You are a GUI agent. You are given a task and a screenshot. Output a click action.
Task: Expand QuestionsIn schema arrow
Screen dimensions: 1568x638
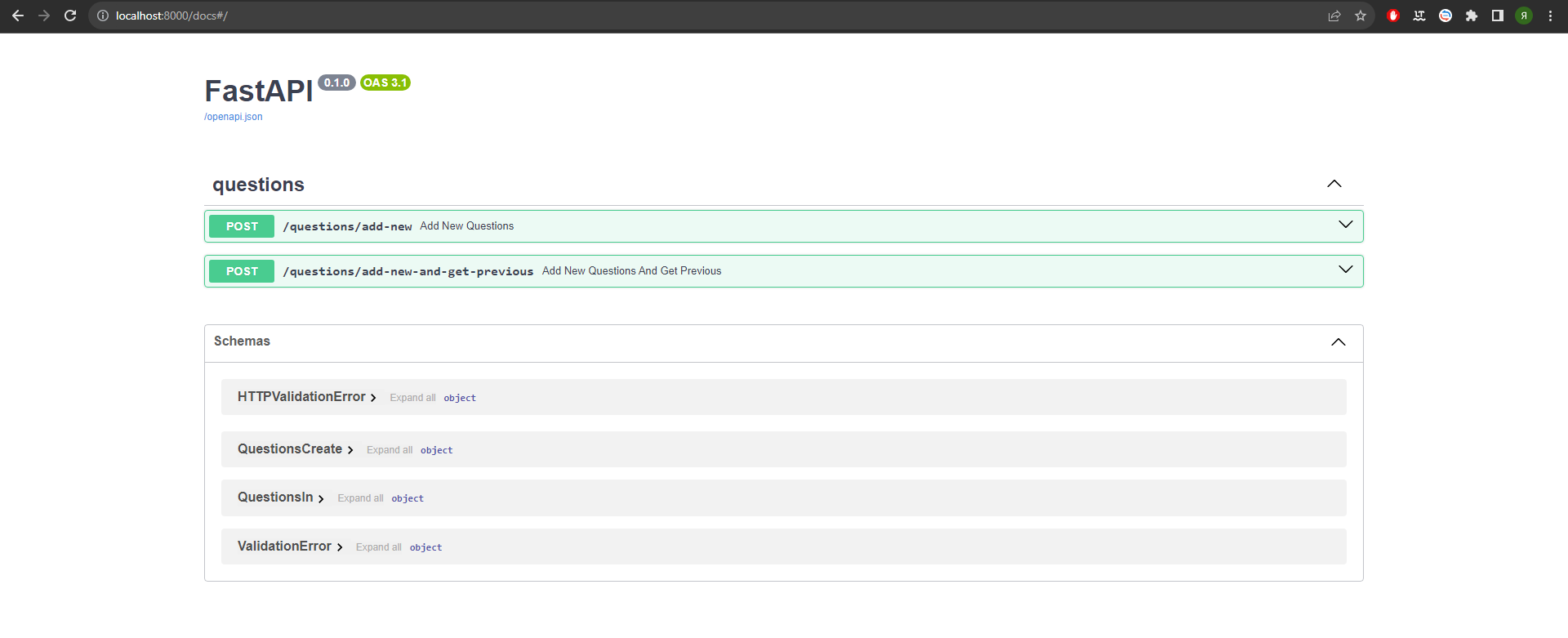pyautogui.click(x=321, y=498)
